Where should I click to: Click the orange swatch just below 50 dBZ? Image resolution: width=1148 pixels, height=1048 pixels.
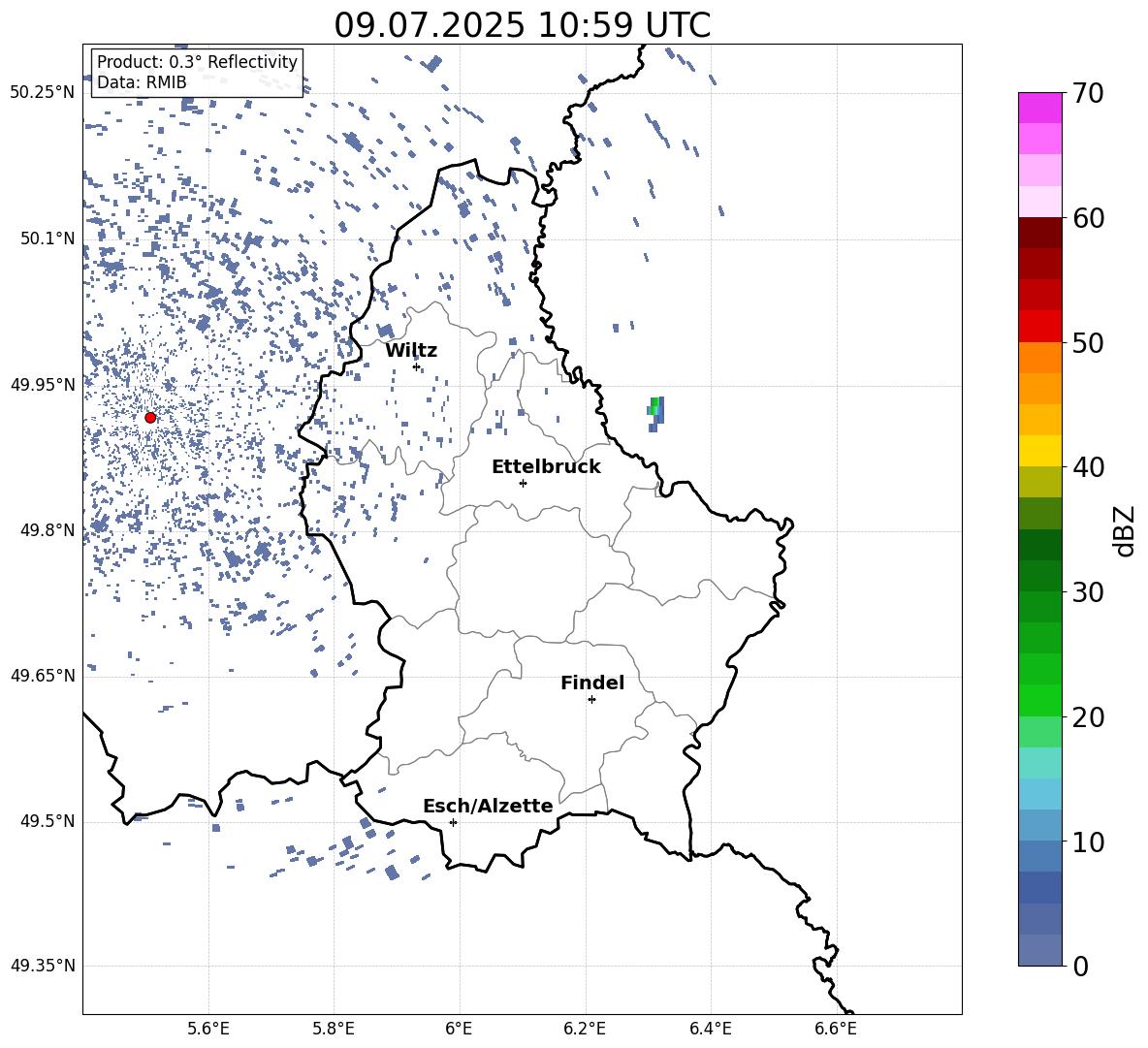coord(1039,358)
